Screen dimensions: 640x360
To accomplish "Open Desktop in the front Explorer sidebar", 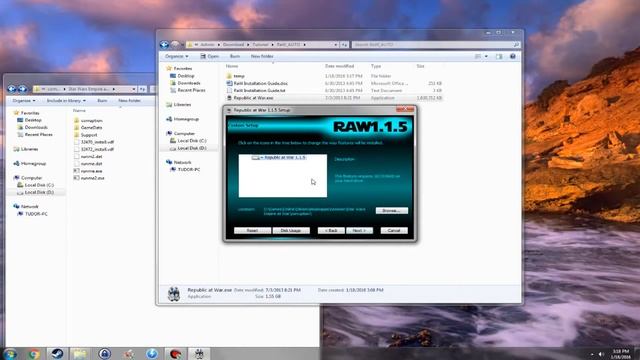I will [186, 76].
